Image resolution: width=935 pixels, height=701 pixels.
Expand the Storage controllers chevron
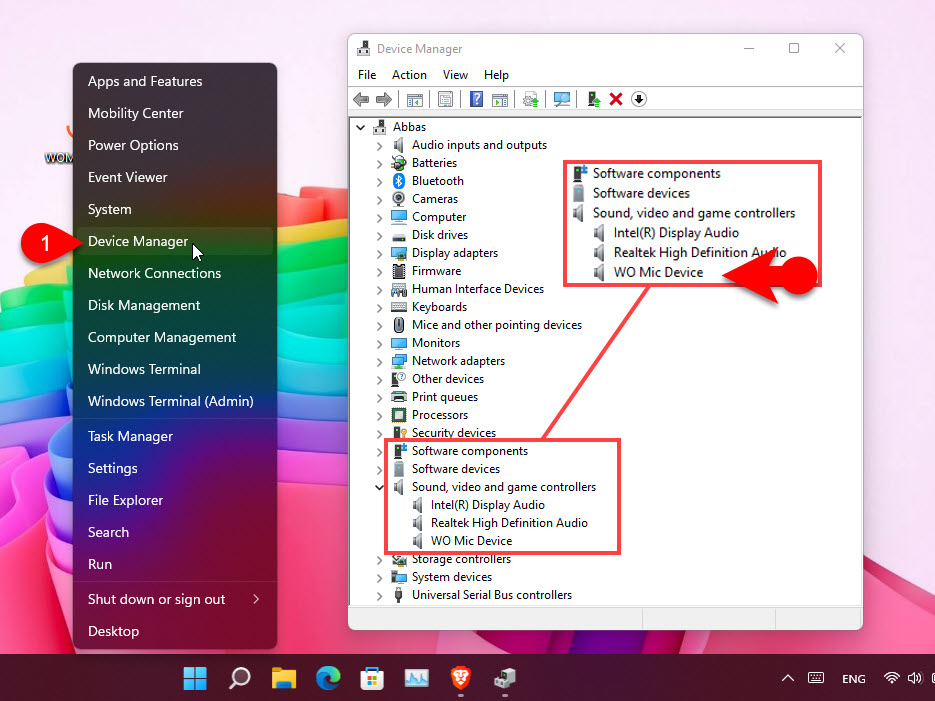pyautogui.click(x=380, y=560)
